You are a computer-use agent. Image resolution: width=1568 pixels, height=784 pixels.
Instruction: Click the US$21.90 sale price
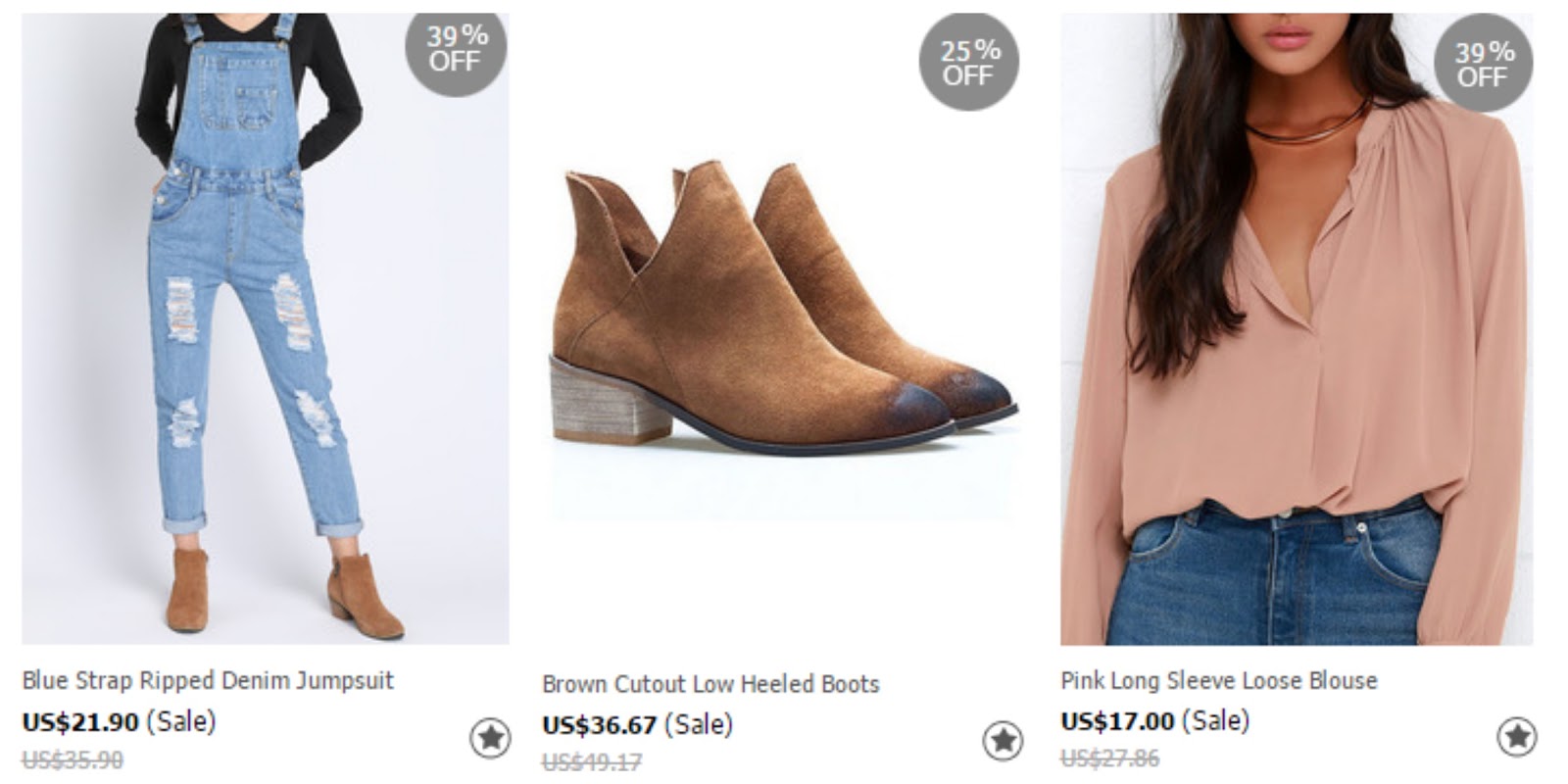click(80, 722)
